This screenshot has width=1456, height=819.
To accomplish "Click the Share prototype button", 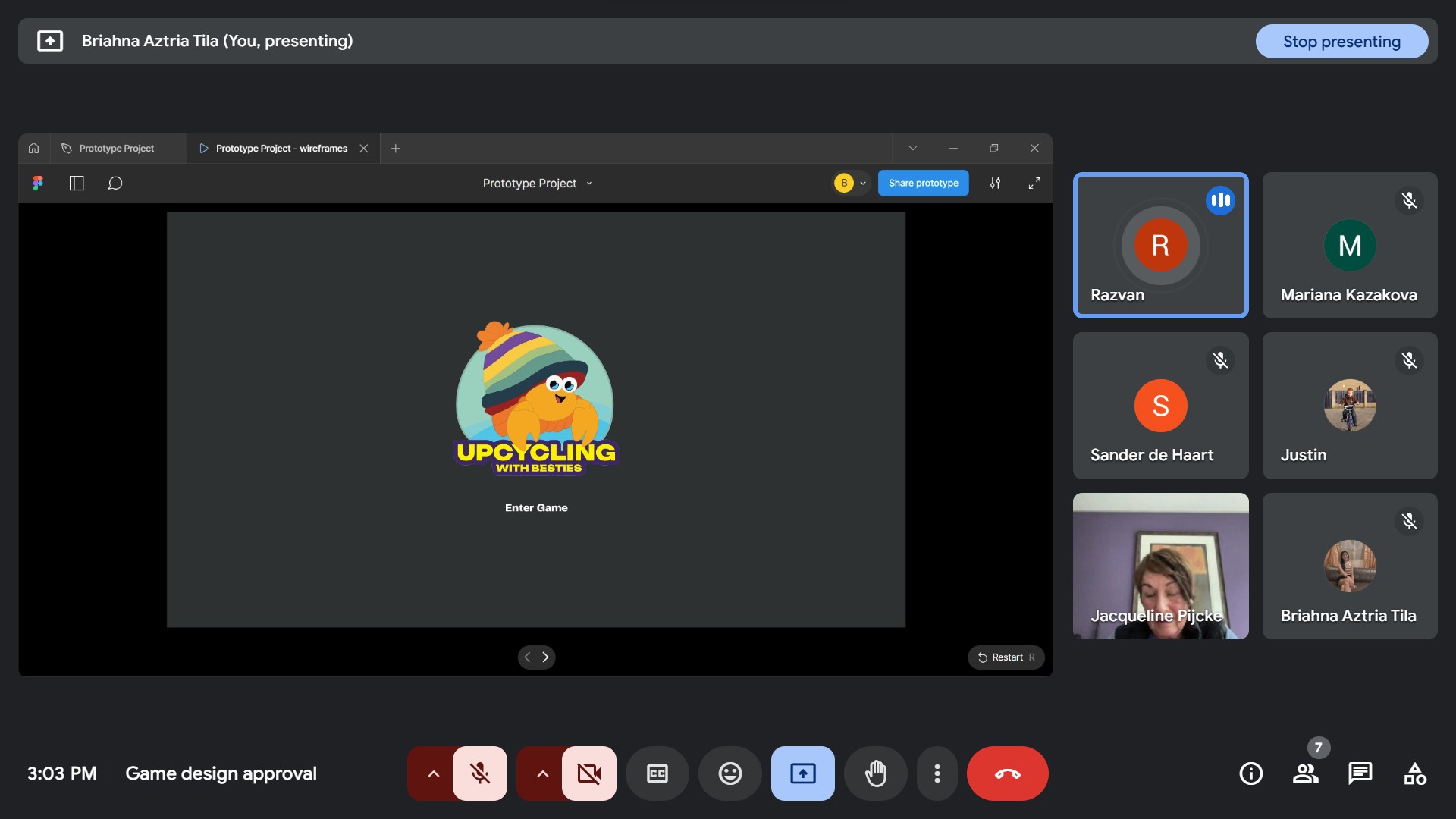I will (923, 183).
